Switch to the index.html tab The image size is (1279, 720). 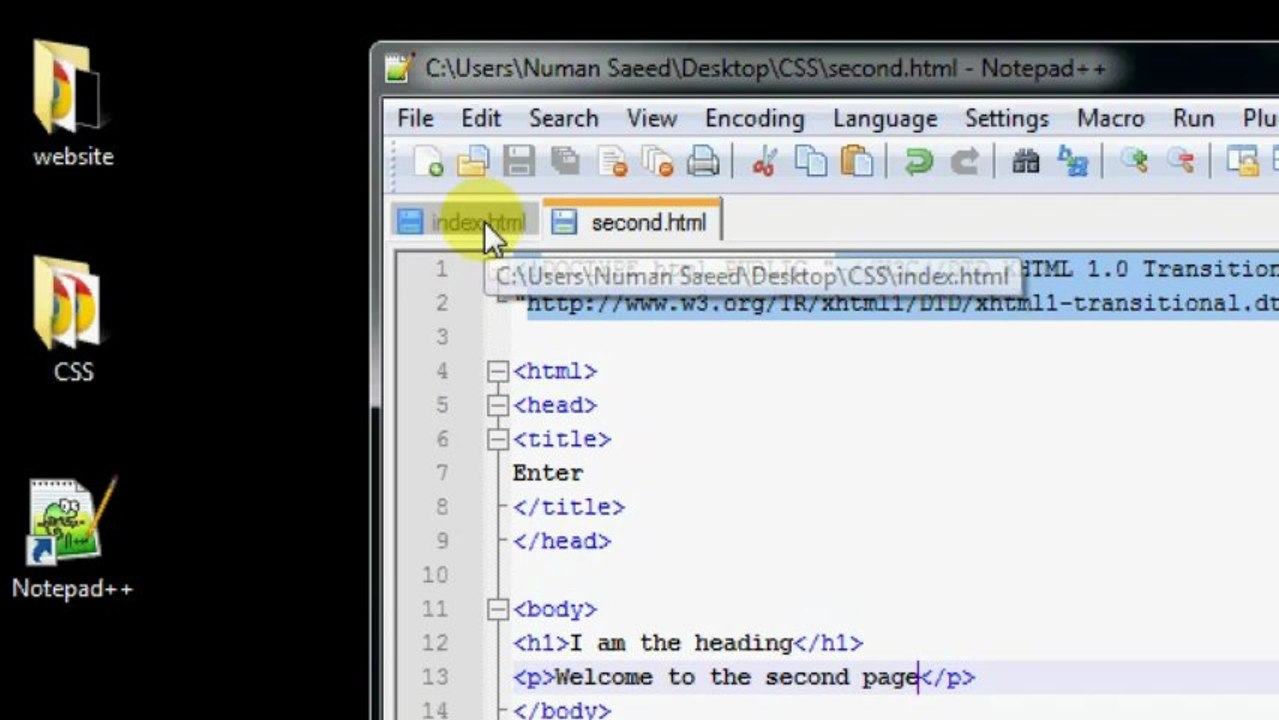[465, 222]
